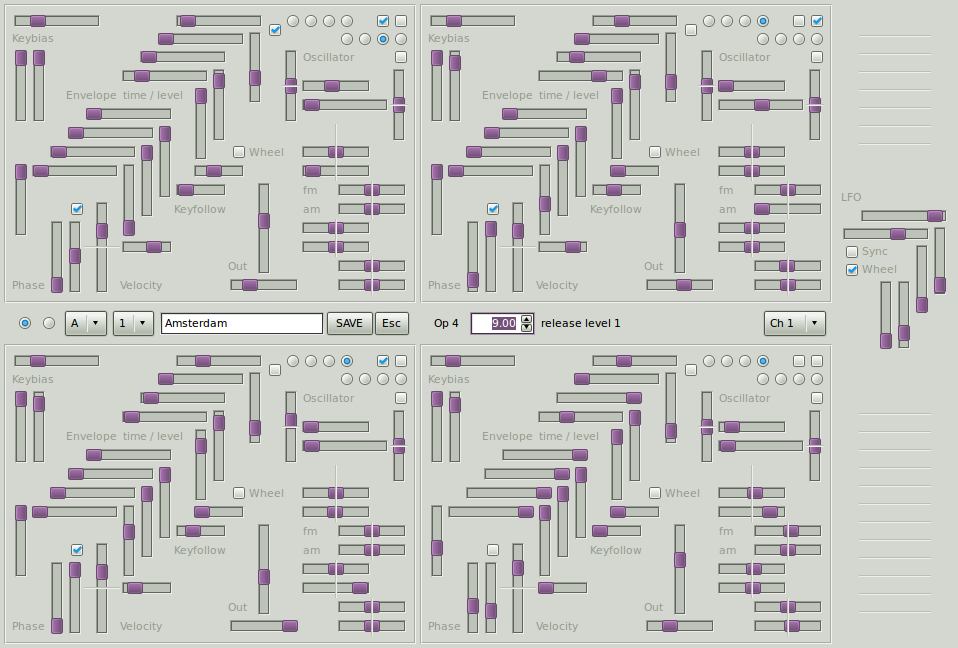This screenshot has width=958, height=648.
Task: Toggle the Oscillator checkbox in top-right panel
Action: pos(817,57)
